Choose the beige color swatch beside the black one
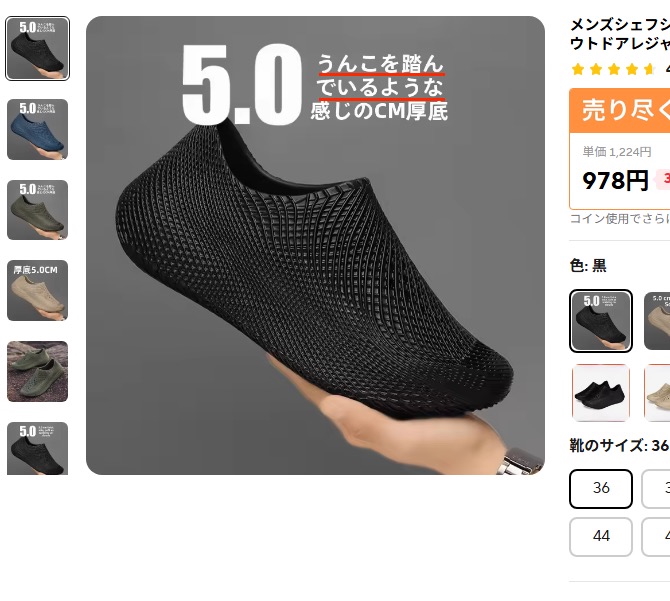Screen dimensions: 670x601 point(657,321)
